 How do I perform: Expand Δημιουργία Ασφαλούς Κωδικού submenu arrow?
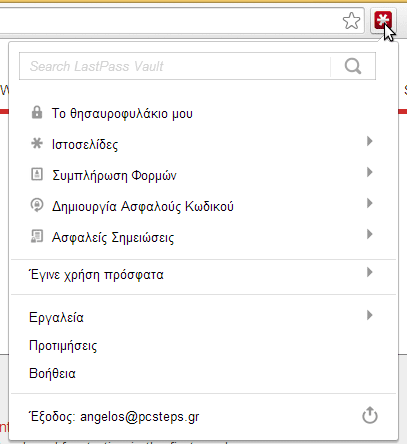(369, 203)
